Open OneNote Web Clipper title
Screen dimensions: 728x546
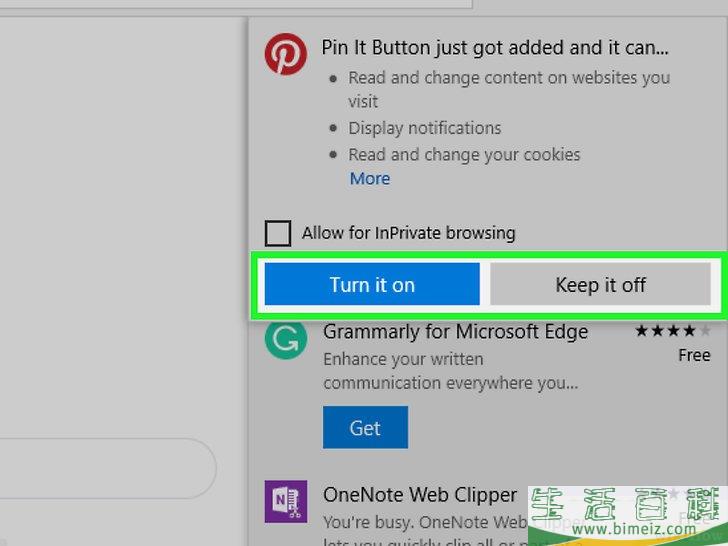(420, 495)
